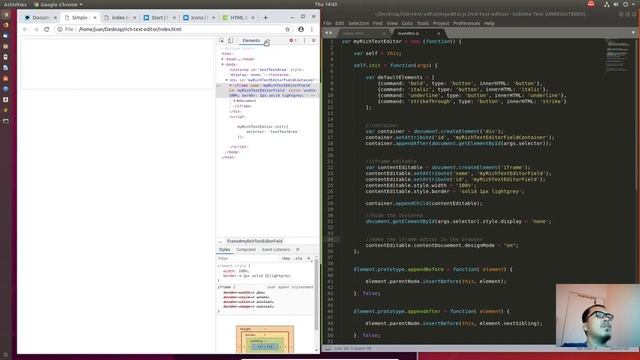Collapse the selected iframe node
640x360 pixels.
click(231, 85)
